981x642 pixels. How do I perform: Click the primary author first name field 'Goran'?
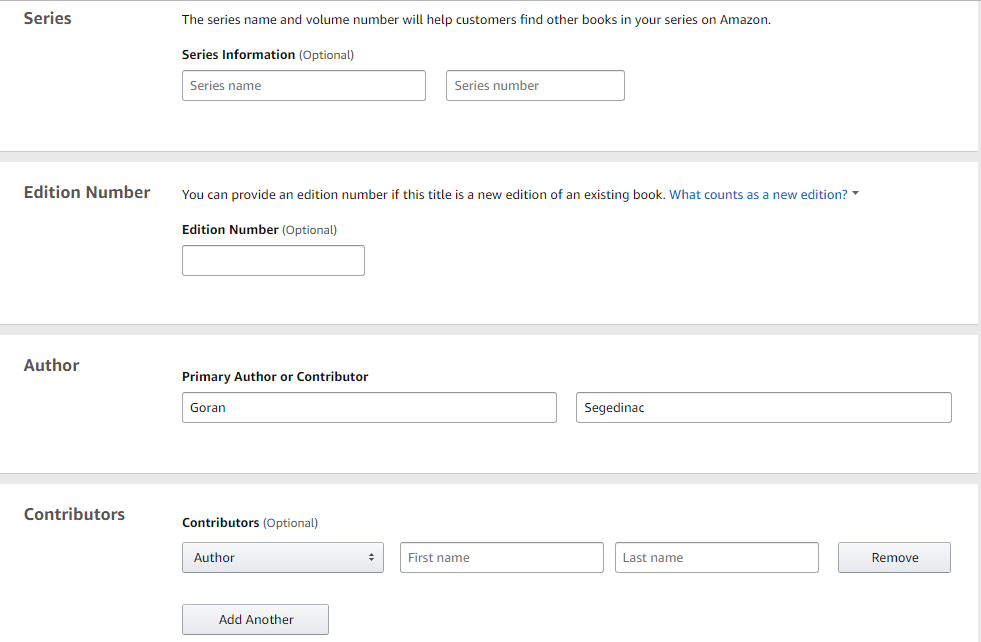point(369,408)
